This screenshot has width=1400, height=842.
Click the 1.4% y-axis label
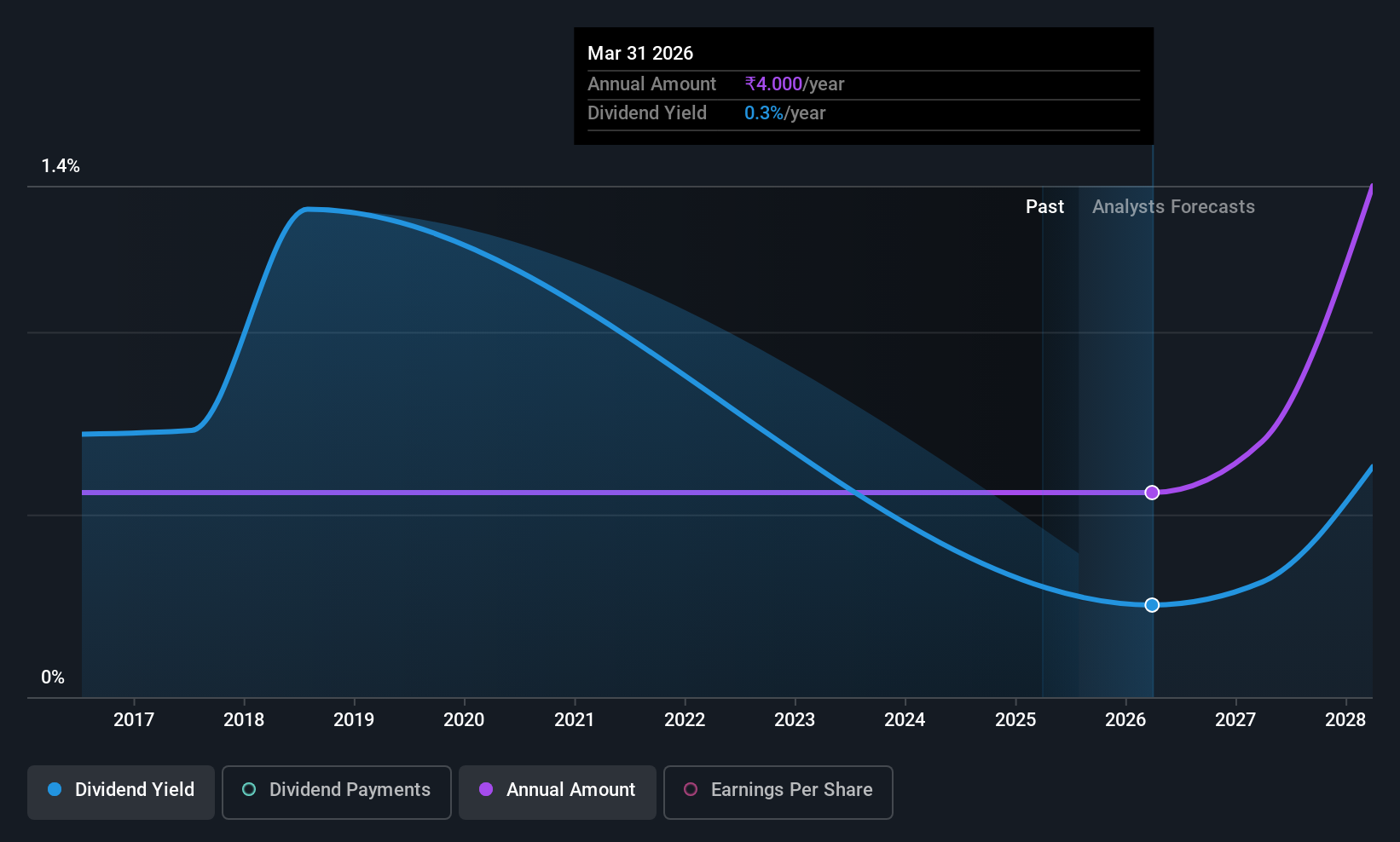pos(61,166)
